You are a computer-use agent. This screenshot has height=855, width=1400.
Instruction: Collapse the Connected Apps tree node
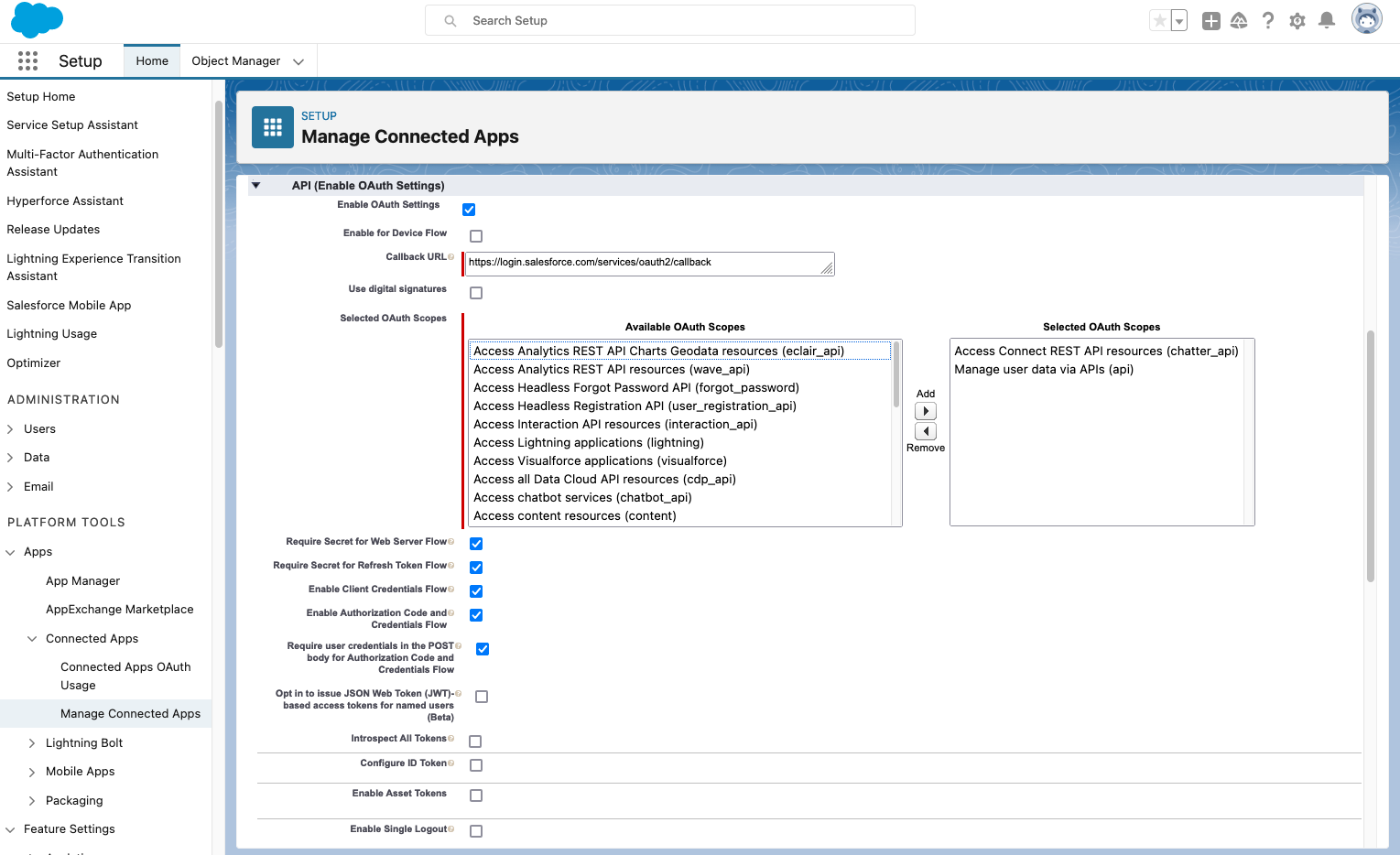32,639
